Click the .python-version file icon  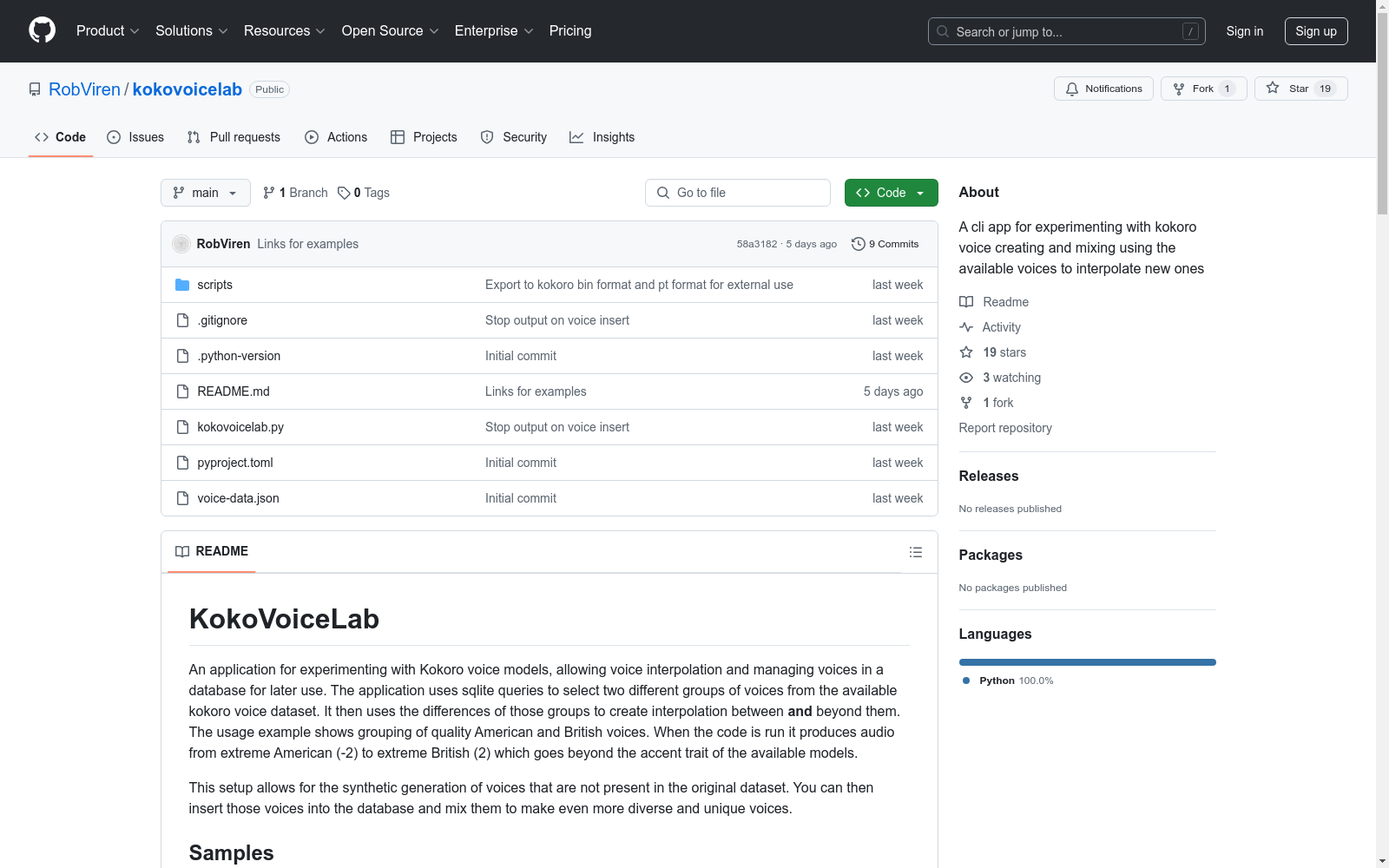tap(182, 356)
